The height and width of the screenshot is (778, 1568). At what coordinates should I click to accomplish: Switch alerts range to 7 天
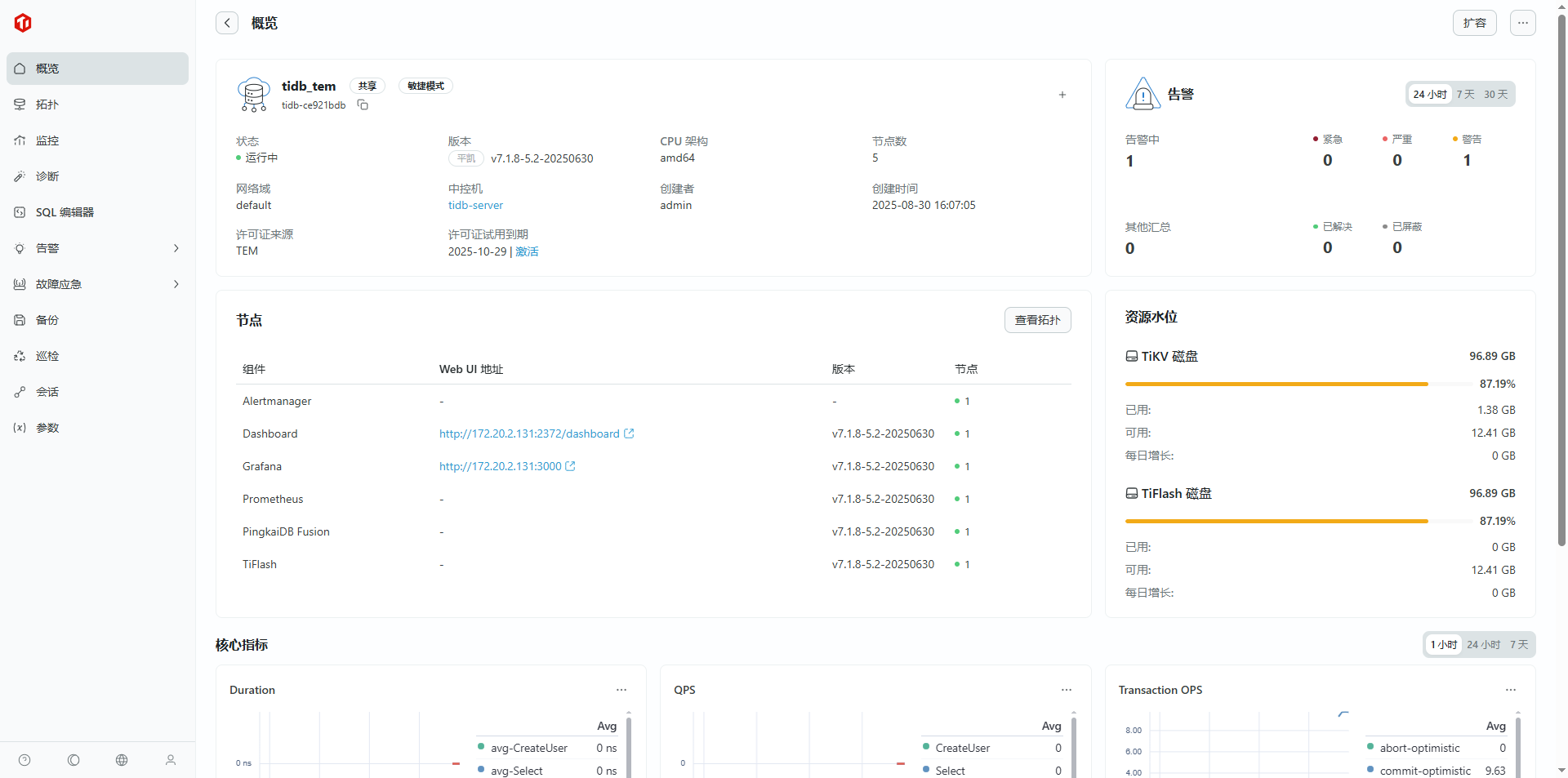1466,94
